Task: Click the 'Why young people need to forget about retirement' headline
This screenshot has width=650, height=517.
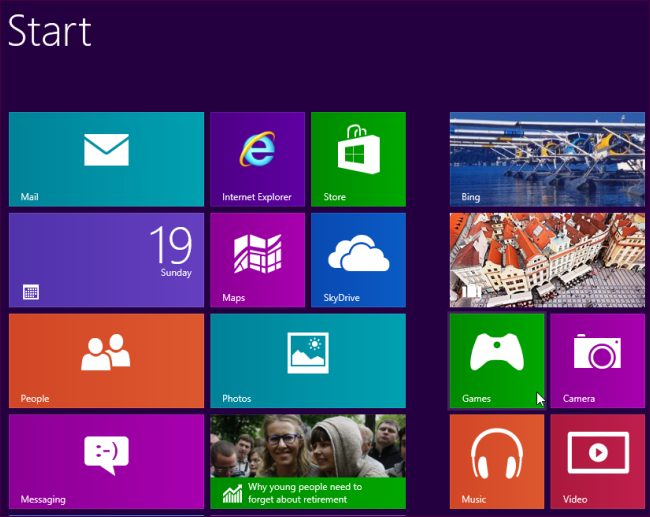Action: [305, 493]
